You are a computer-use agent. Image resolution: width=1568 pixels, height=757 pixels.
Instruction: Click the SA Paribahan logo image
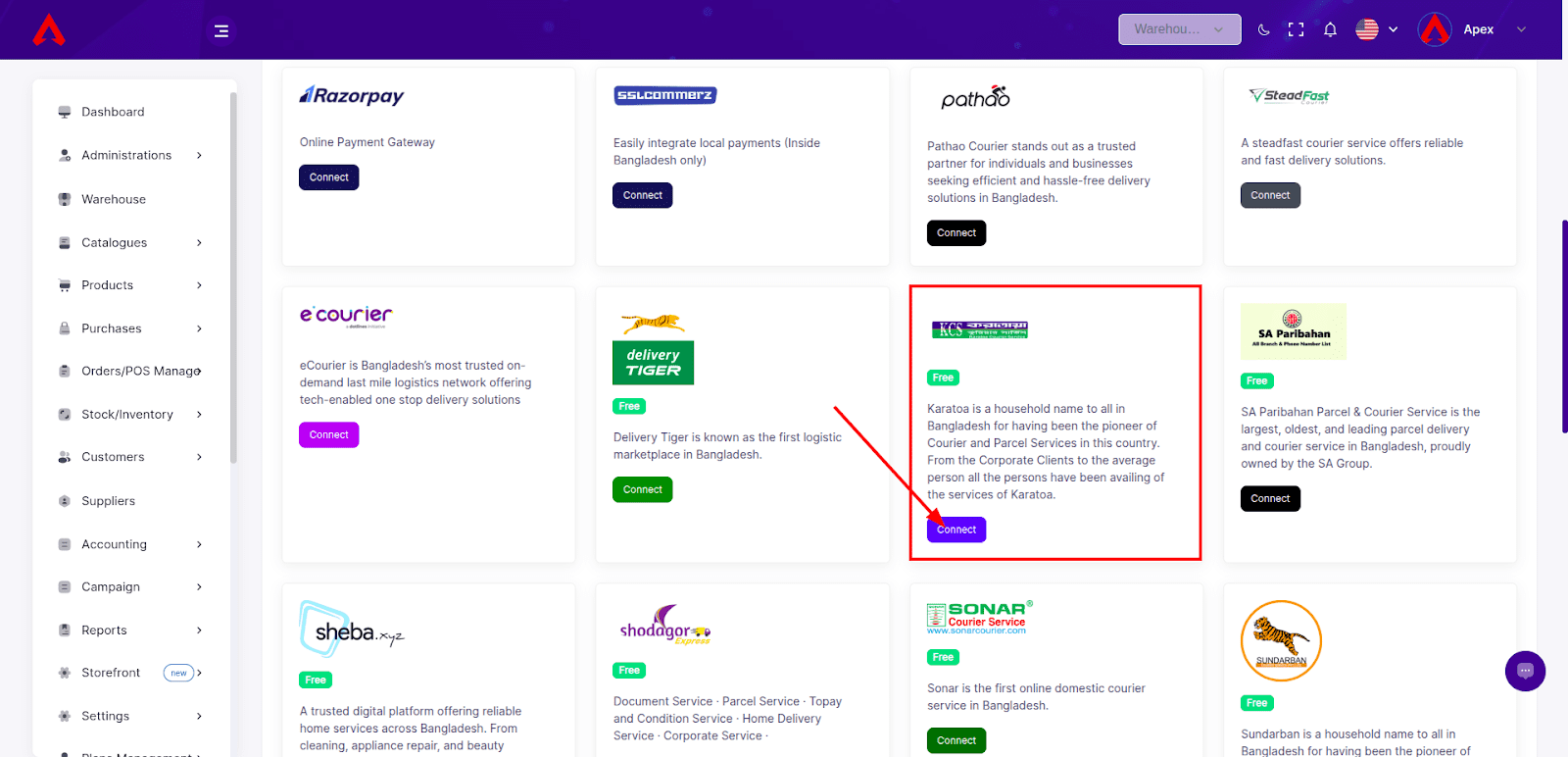coord(1294,331)
